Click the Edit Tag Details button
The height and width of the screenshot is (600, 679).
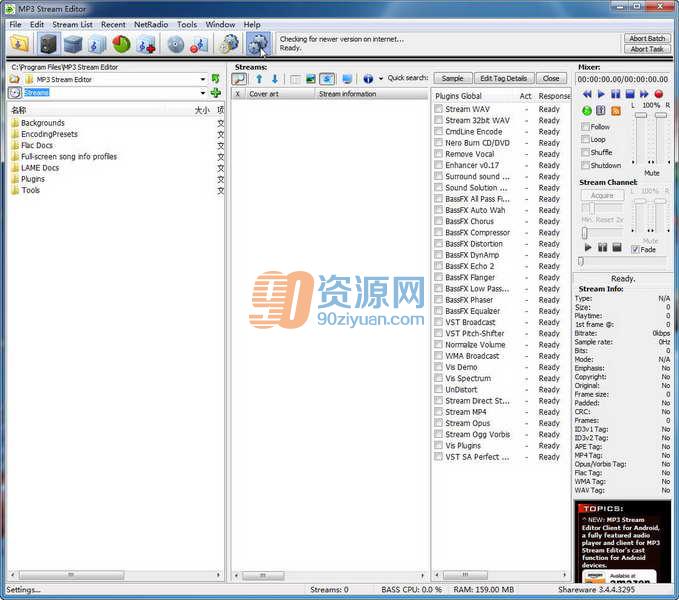pos(504,78)
